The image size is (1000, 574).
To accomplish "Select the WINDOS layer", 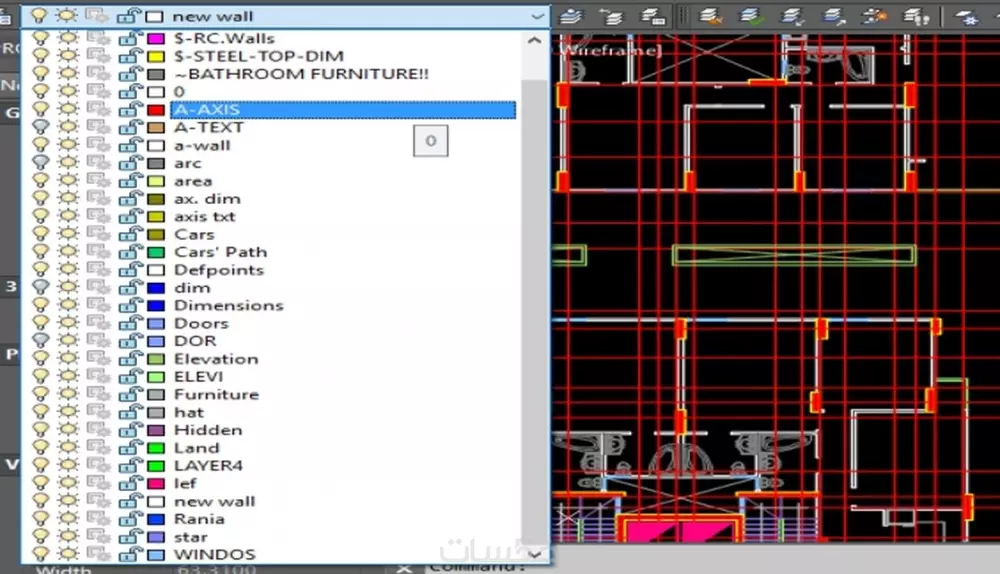I will (x=215, y=554).
